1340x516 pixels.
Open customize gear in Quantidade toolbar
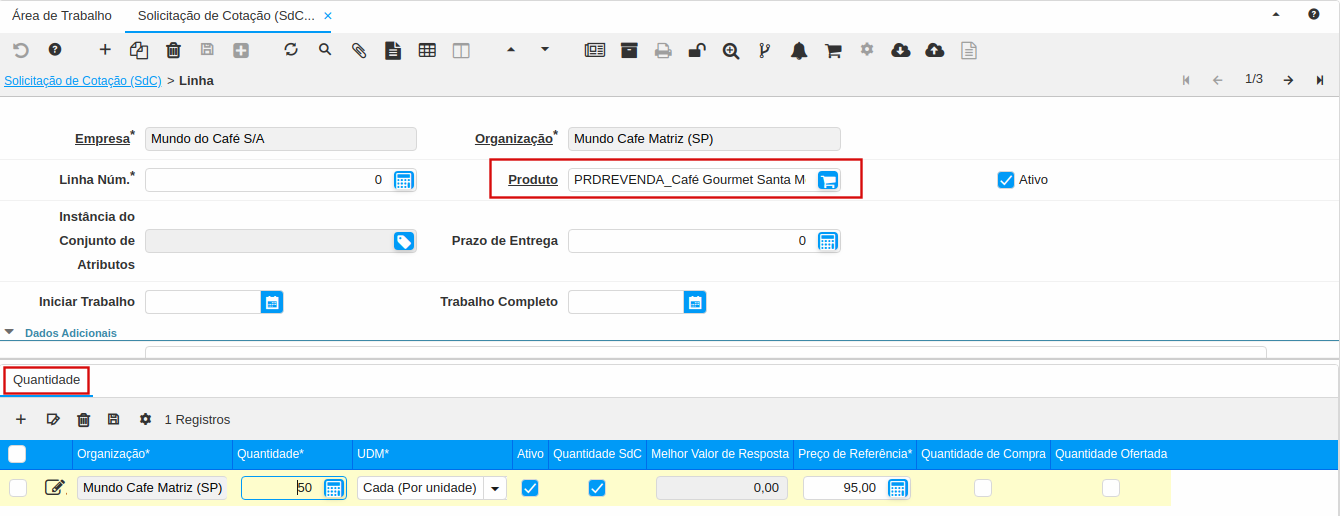click(x=145, y=419)
